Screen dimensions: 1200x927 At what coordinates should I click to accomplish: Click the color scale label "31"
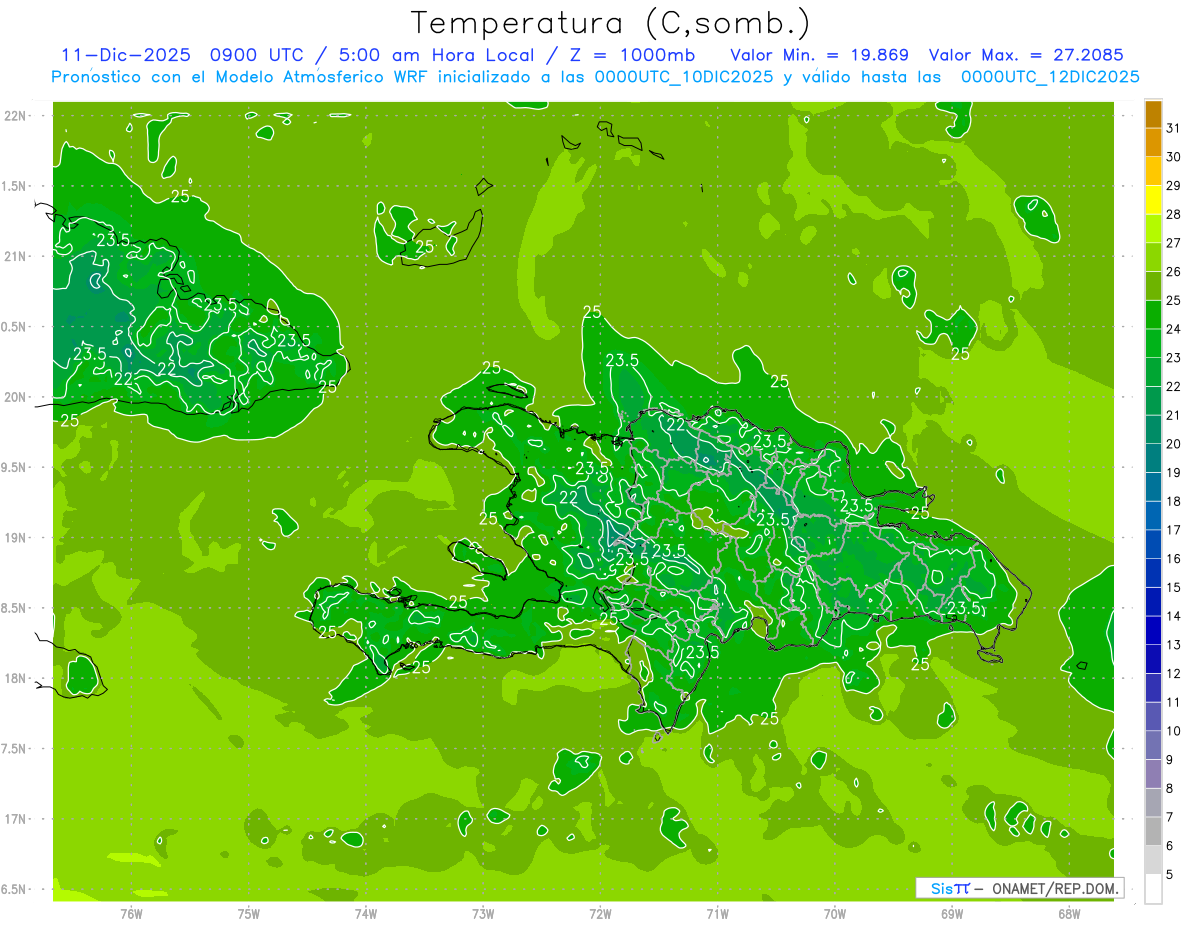(1174, 128)
